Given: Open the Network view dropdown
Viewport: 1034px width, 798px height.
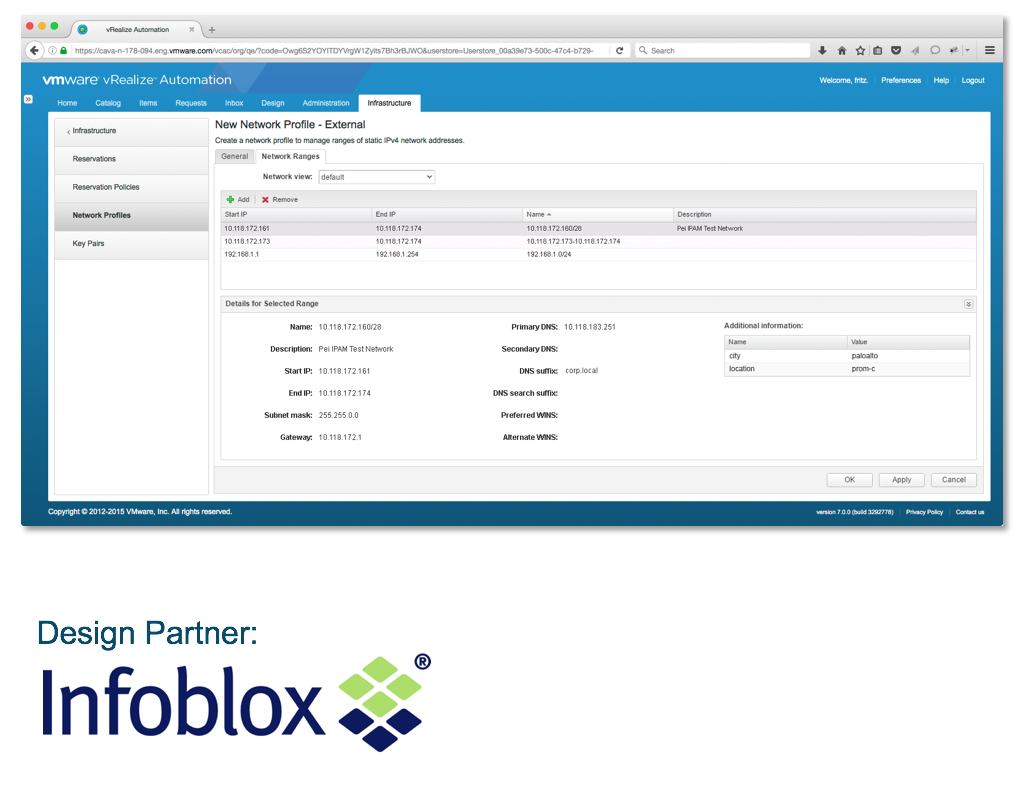Looking at the screenshot, I should 376,177.
